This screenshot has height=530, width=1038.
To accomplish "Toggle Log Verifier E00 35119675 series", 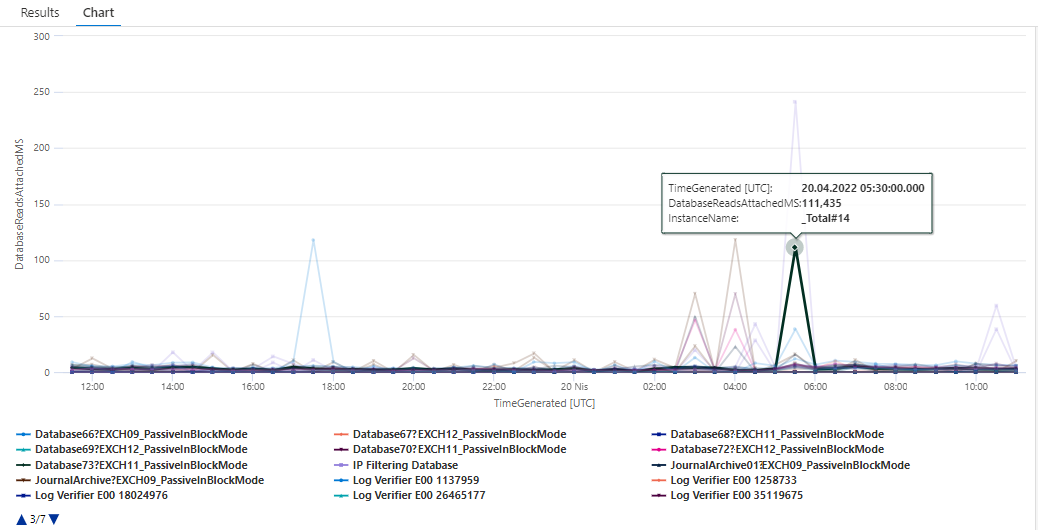I will pyautogui.click(x=728, y=496).
